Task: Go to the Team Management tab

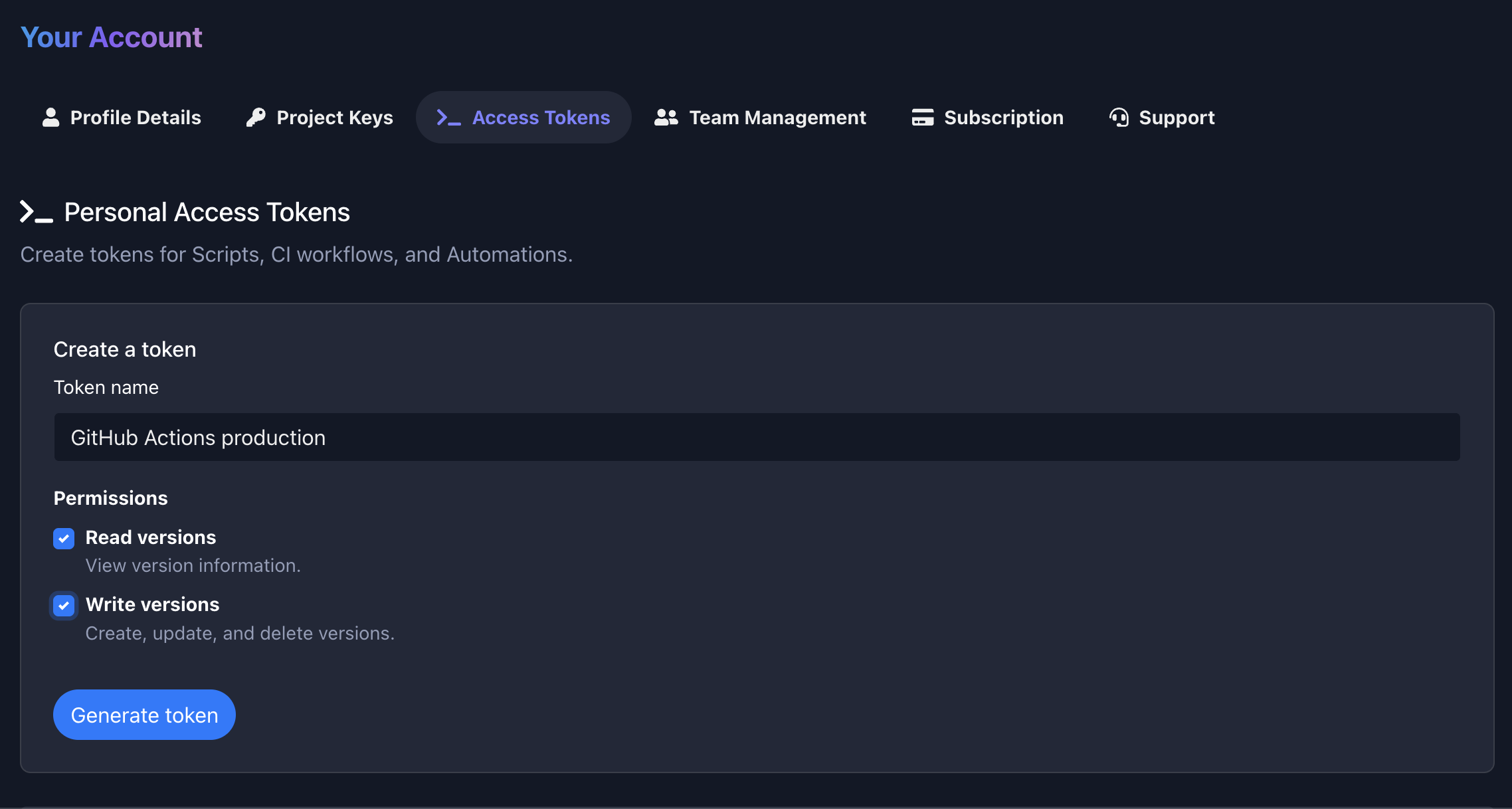Action: point(760,118)
